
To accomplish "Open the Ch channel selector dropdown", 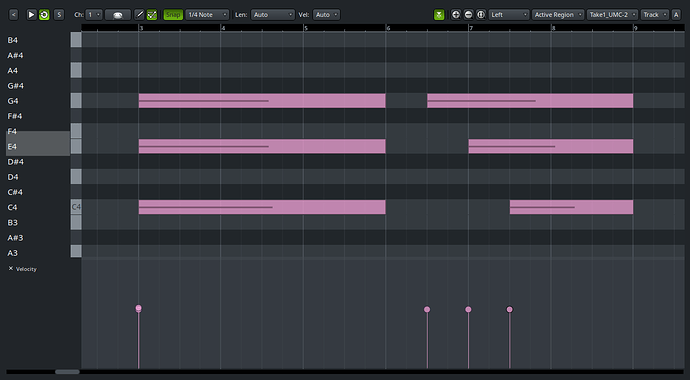I will 94,15.
